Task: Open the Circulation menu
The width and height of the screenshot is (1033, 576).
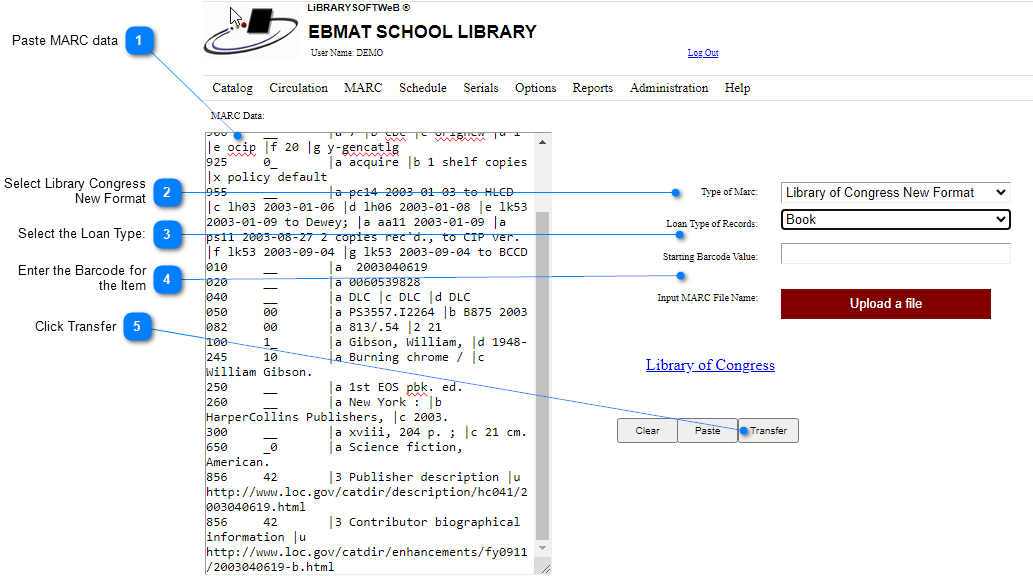Action: tap(298, 88)
